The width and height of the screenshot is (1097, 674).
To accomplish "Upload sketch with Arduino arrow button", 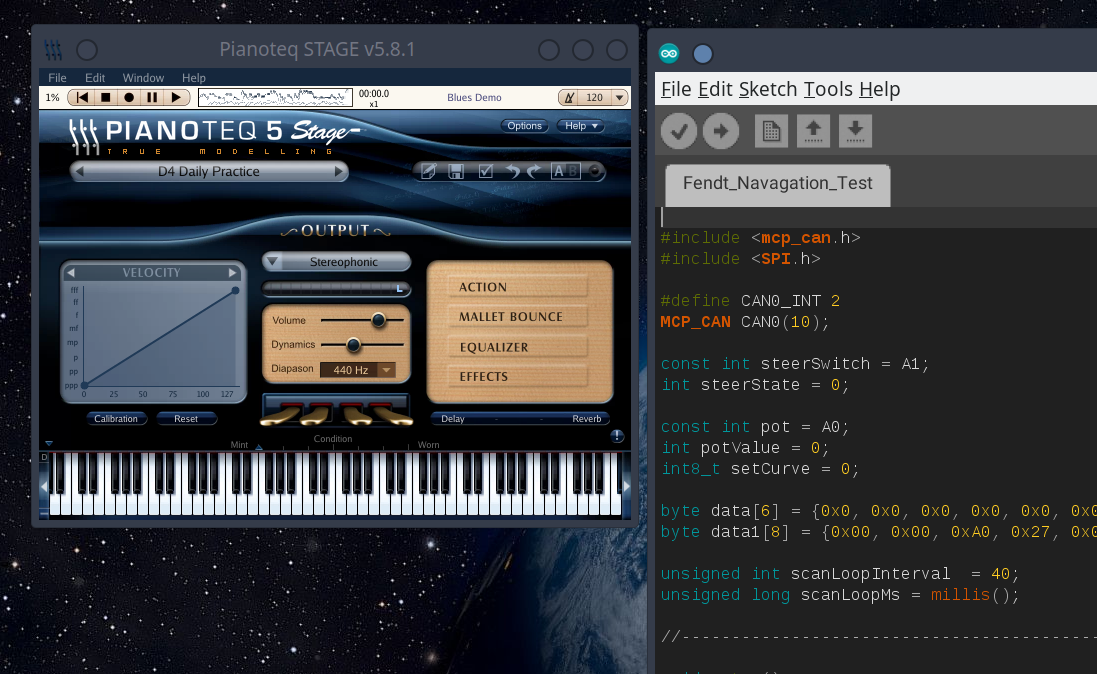I will pos(721,131).
